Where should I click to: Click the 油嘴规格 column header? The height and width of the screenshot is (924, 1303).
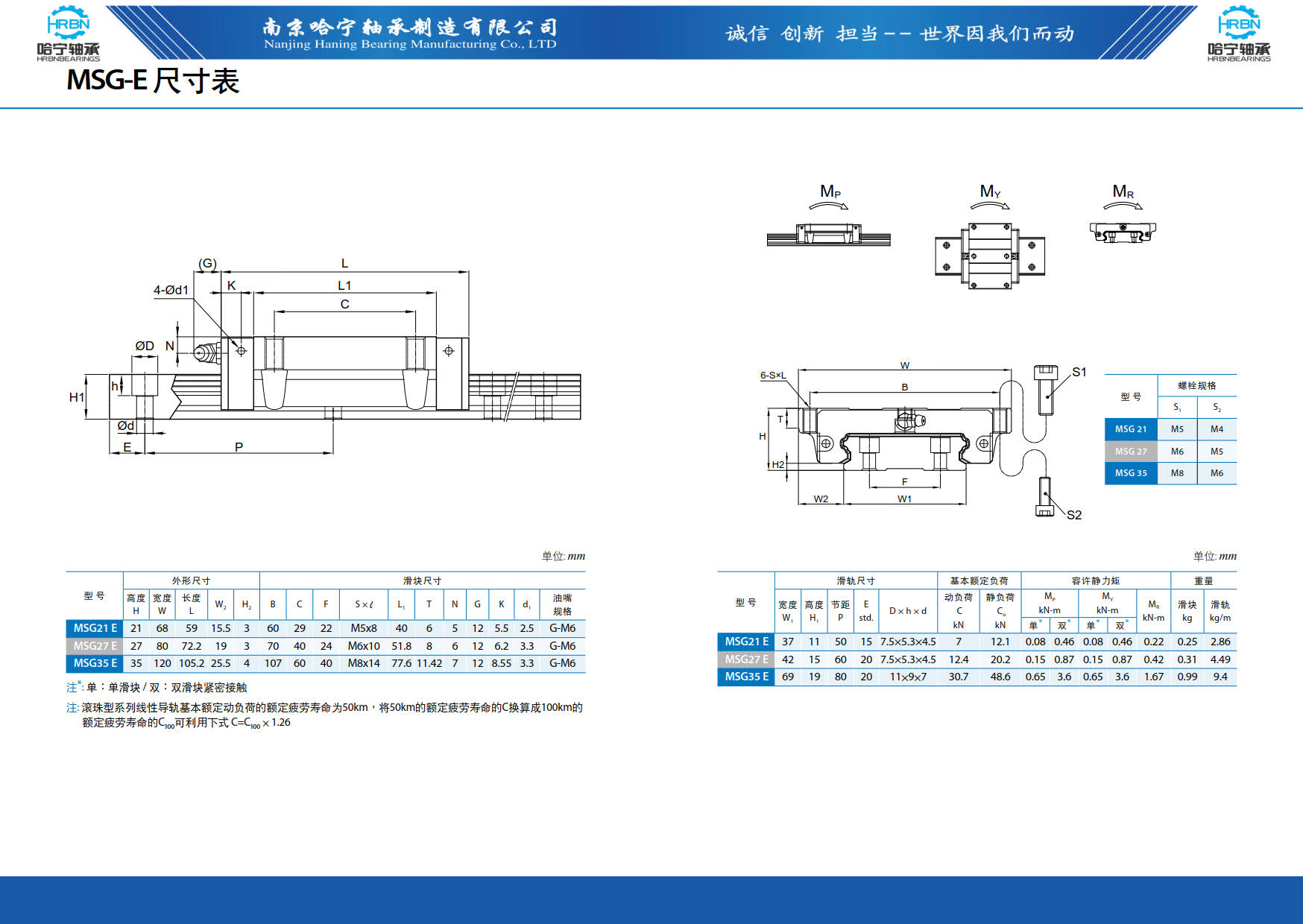pos(562,604)
